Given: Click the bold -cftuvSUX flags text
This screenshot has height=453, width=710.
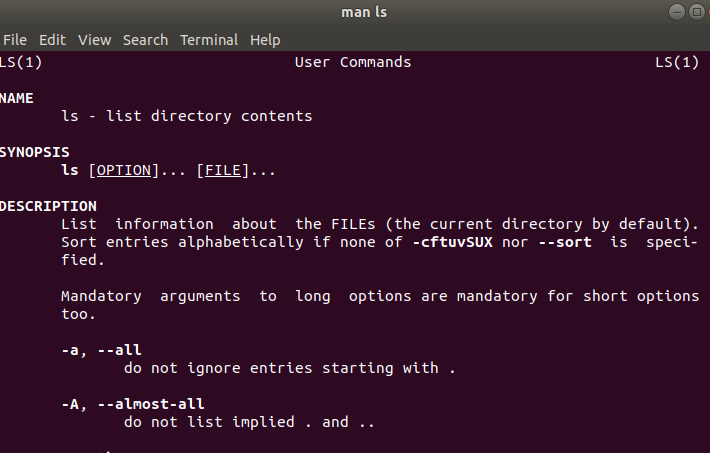Looking at the screenshot, I should tap(452, 242).
